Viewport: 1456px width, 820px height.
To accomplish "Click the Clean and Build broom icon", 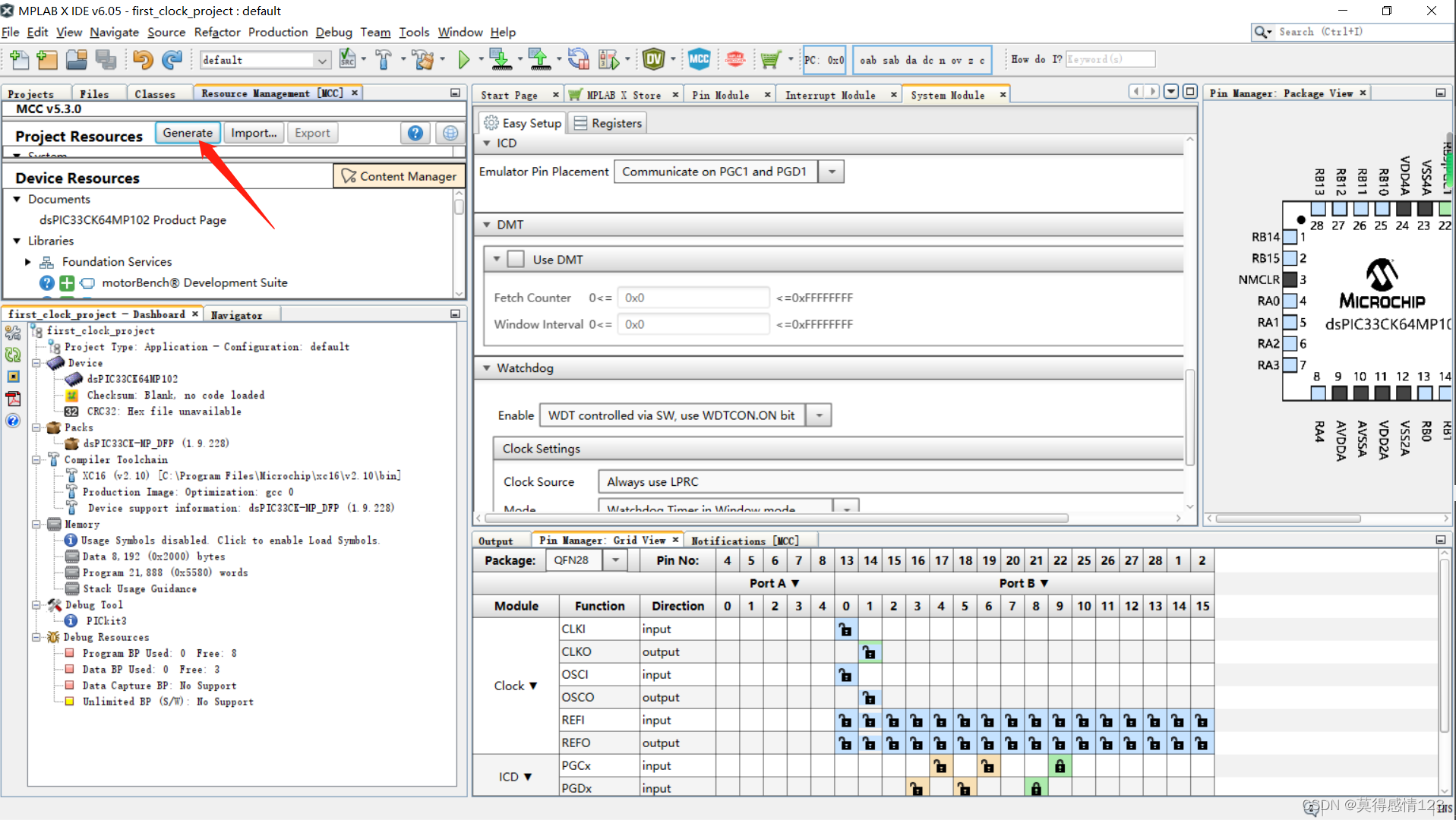I will [423, 59].
